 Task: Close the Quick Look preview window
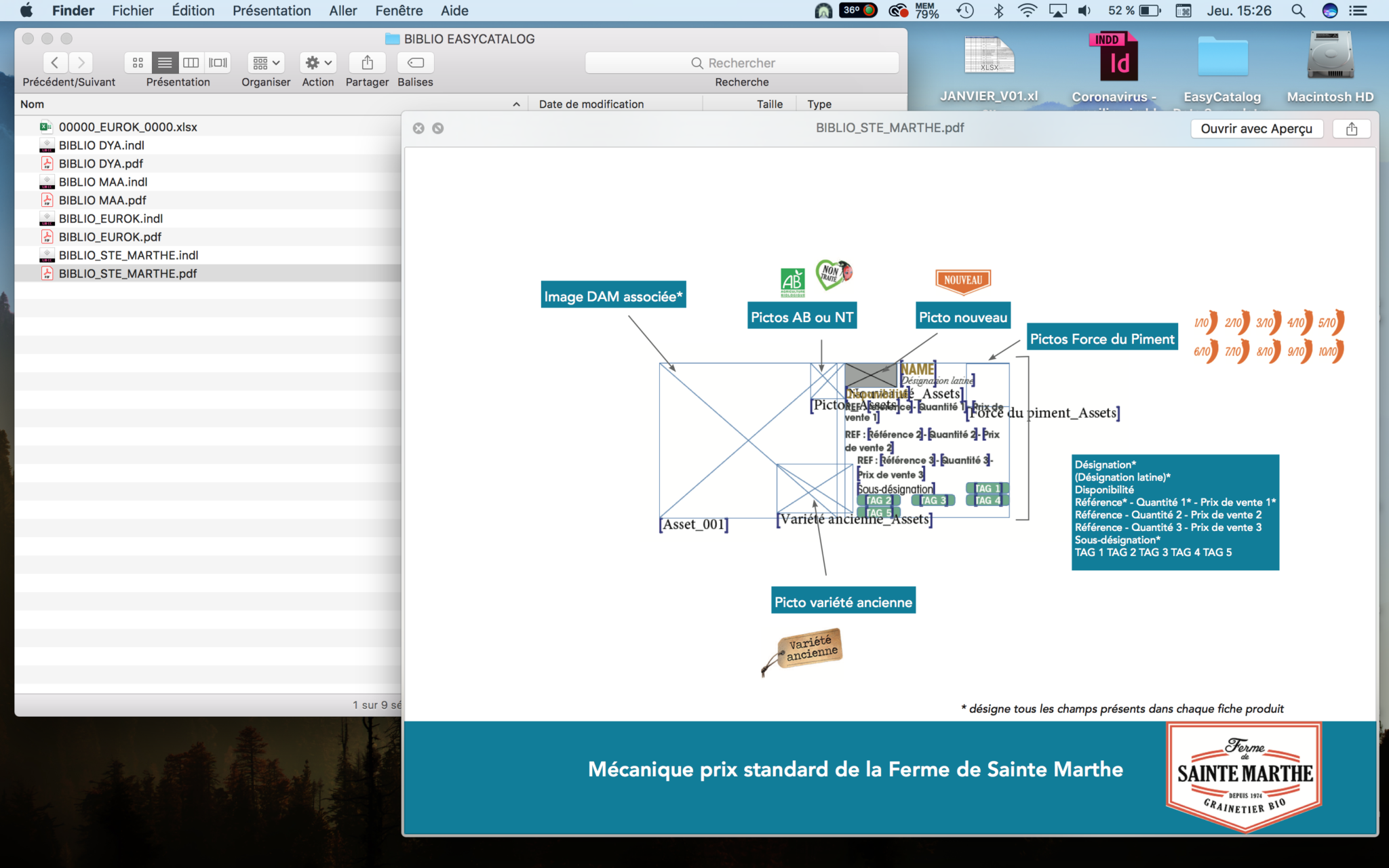click(x=418, y=128)
